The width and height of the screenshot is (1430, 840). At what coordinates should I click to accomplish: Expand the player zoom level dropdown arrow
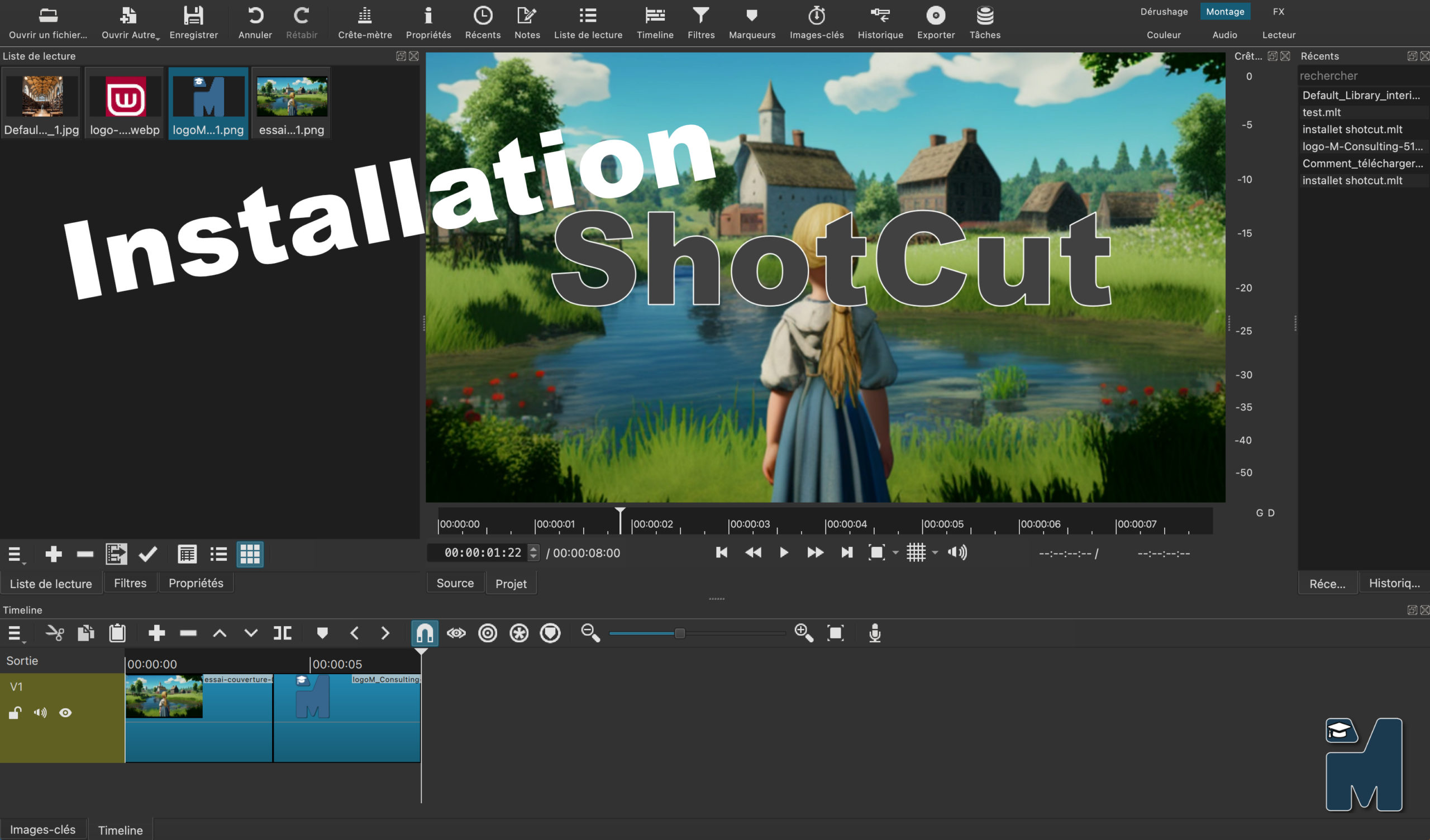pyautogui.click(x=895, y=552)
